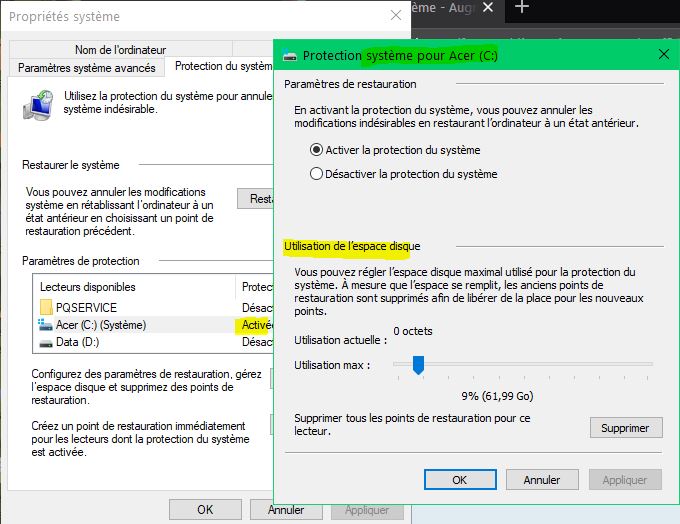The height and width of the screenshot is (524, 680).
Task: Click Data (D:) drive icon
Action: pos(46,344)
